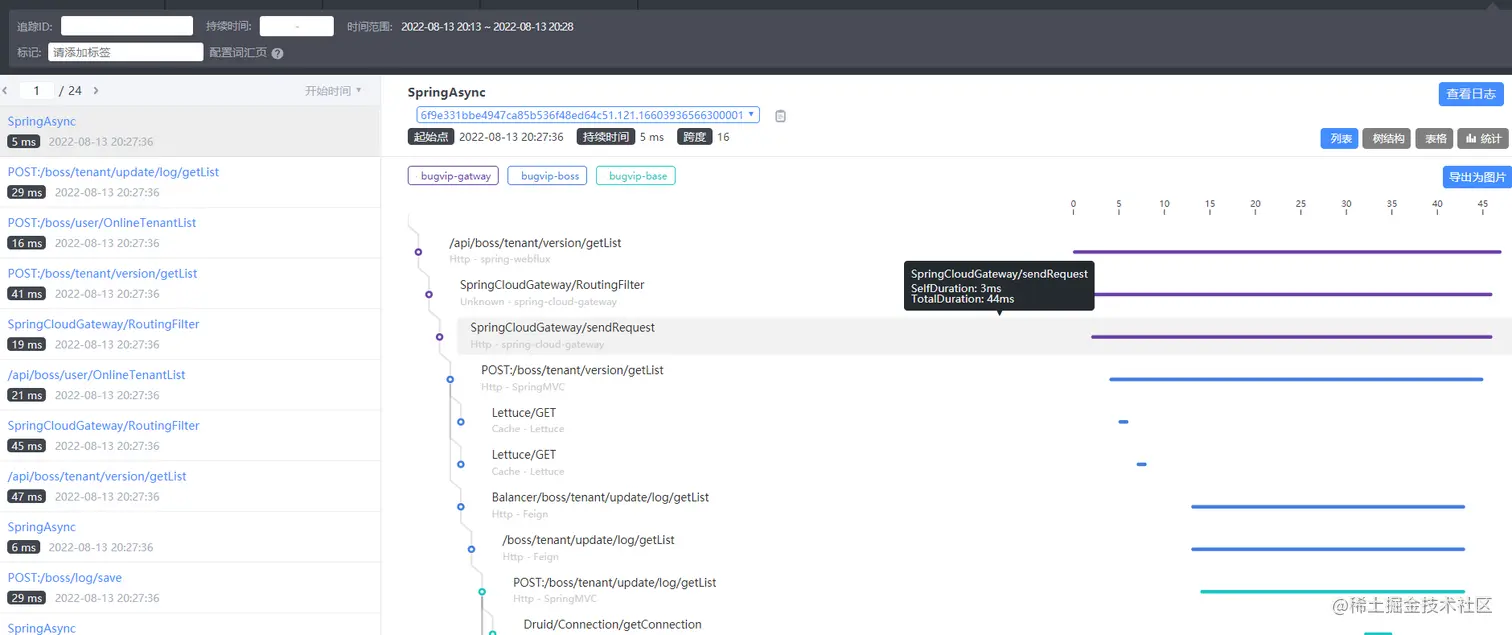Click the 持续时间 badge in trace header

tap(607, 137)
